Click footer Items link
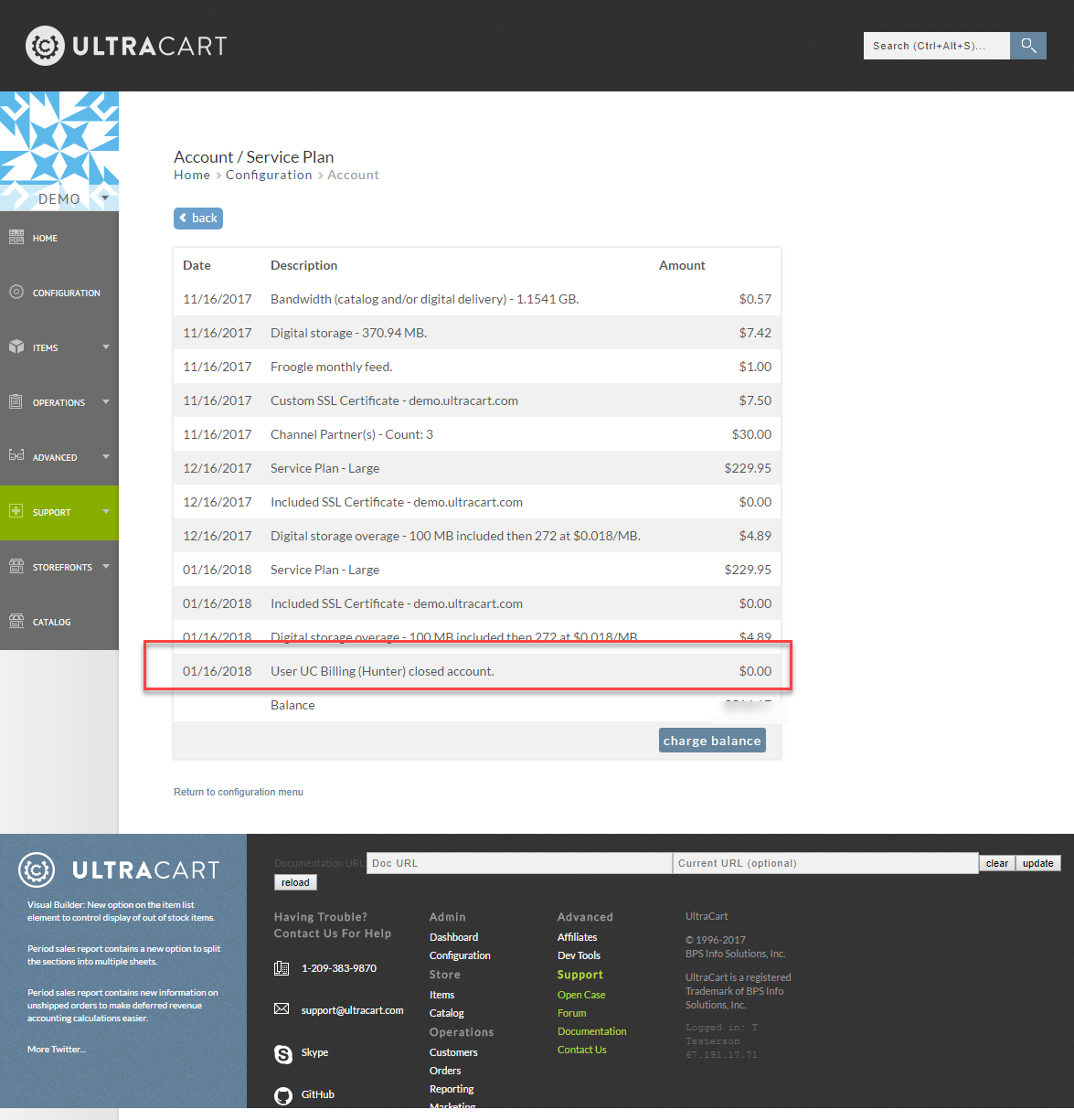The width and height of the screenshot is (1074, 1120). (x=441, y=995)
